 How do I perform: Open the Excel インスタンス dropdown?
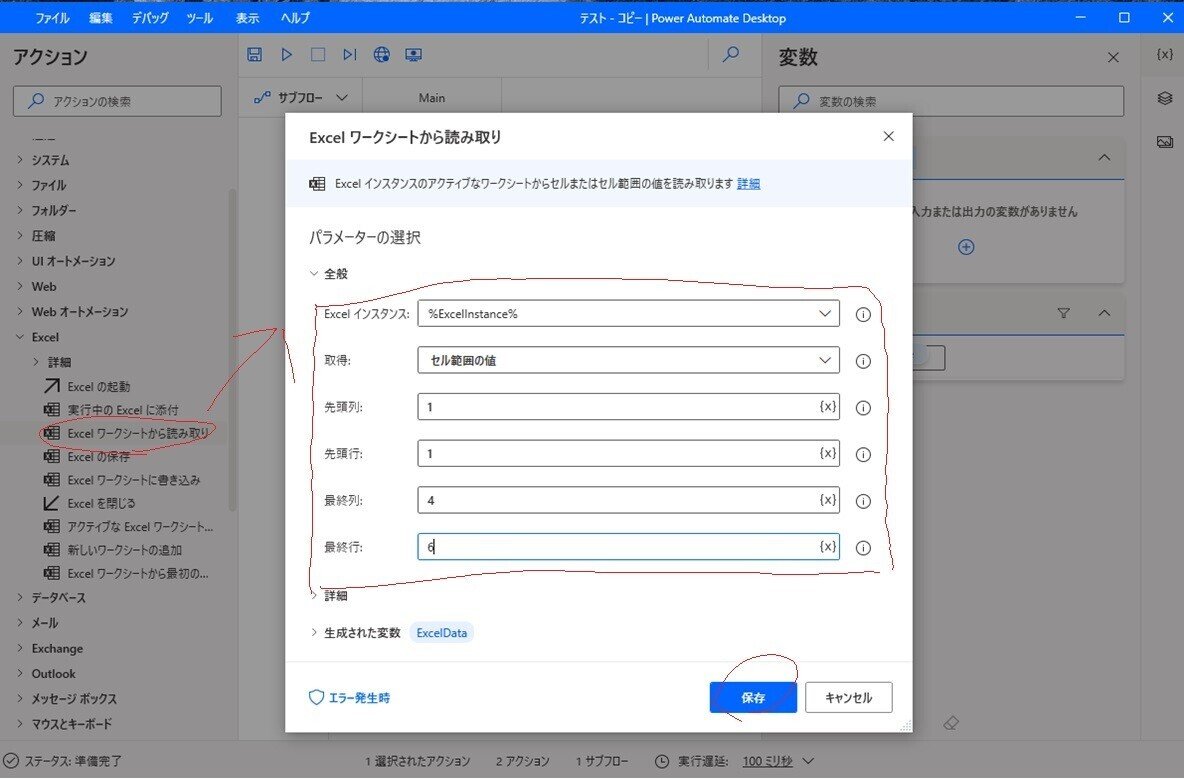(825, 313)
